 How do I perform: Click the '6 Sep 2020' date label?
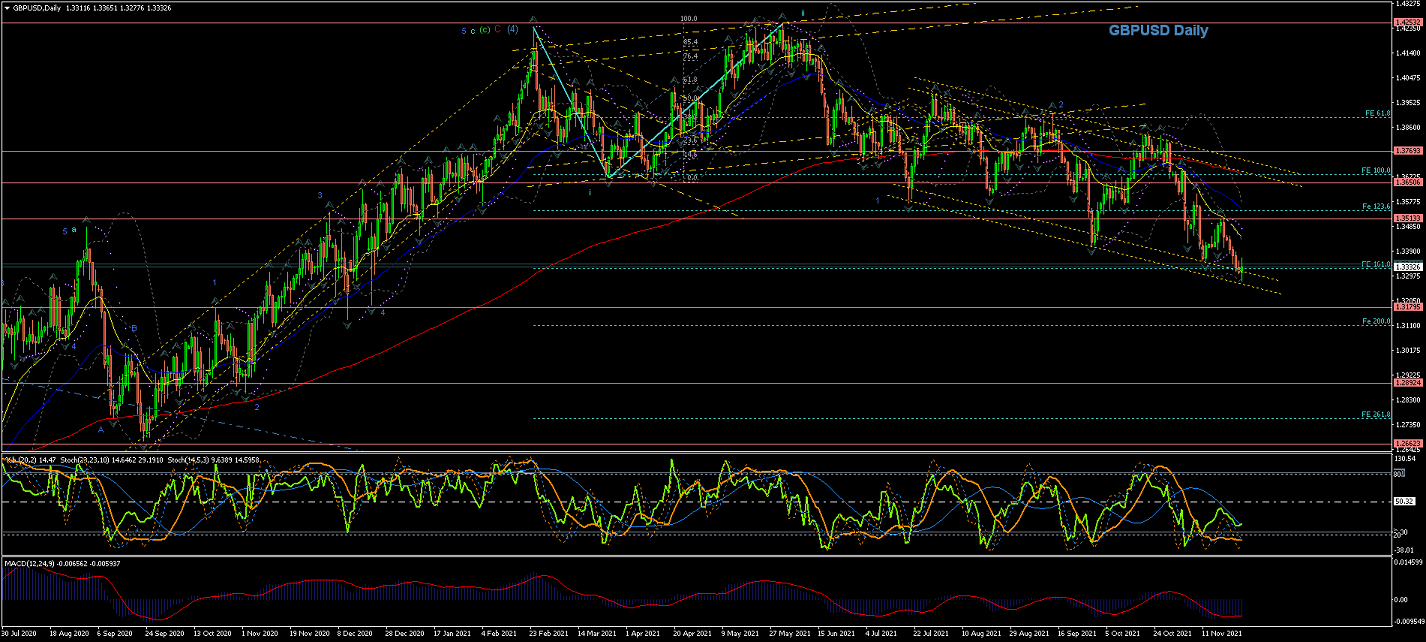point(114,634)
